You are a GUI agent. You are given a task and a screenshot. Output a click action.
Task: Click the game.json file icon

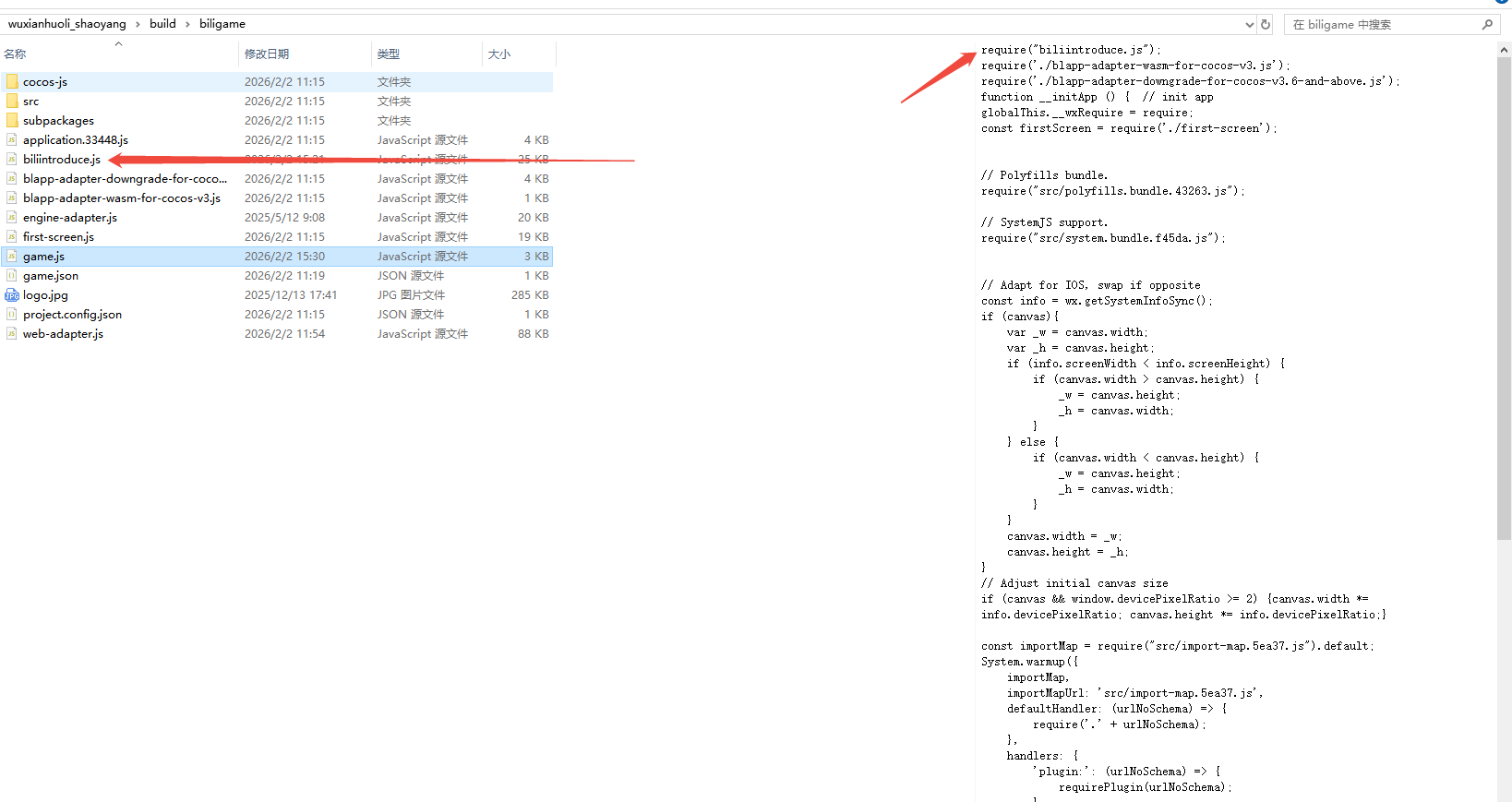pyautogui.click(x=12, y=276)
